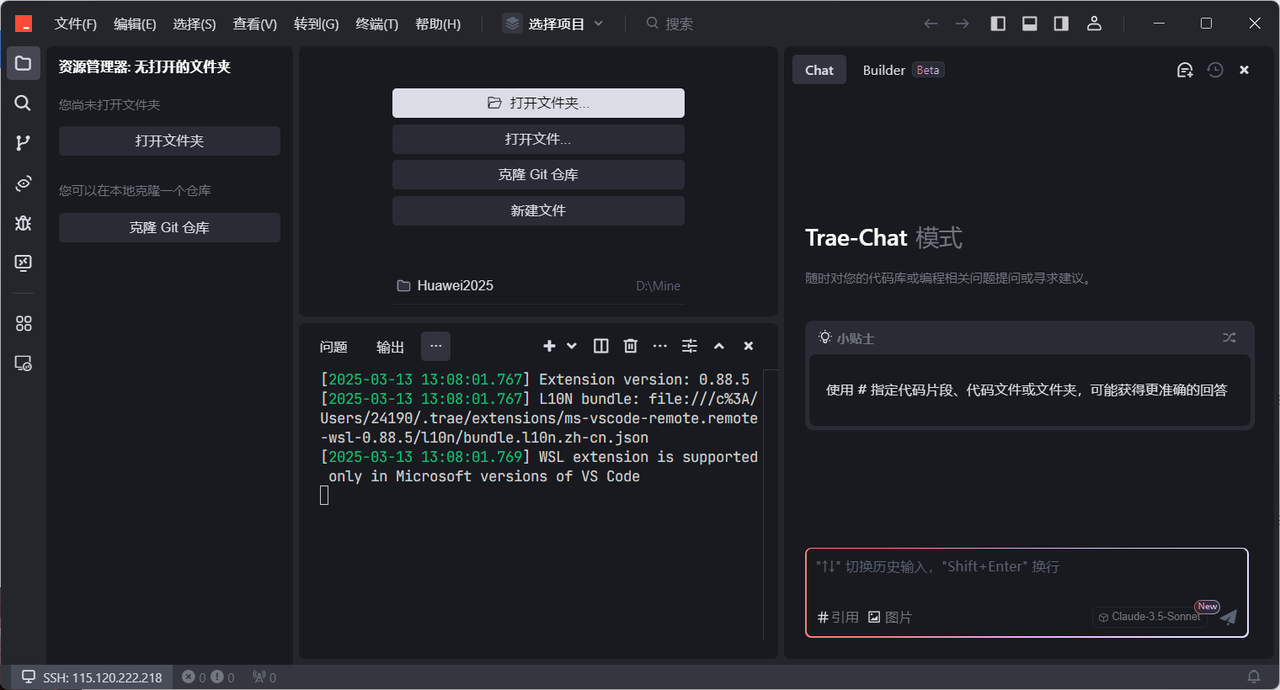Click the Trae logo in title bar
The image size is (1280, 690).
[23, 24]
